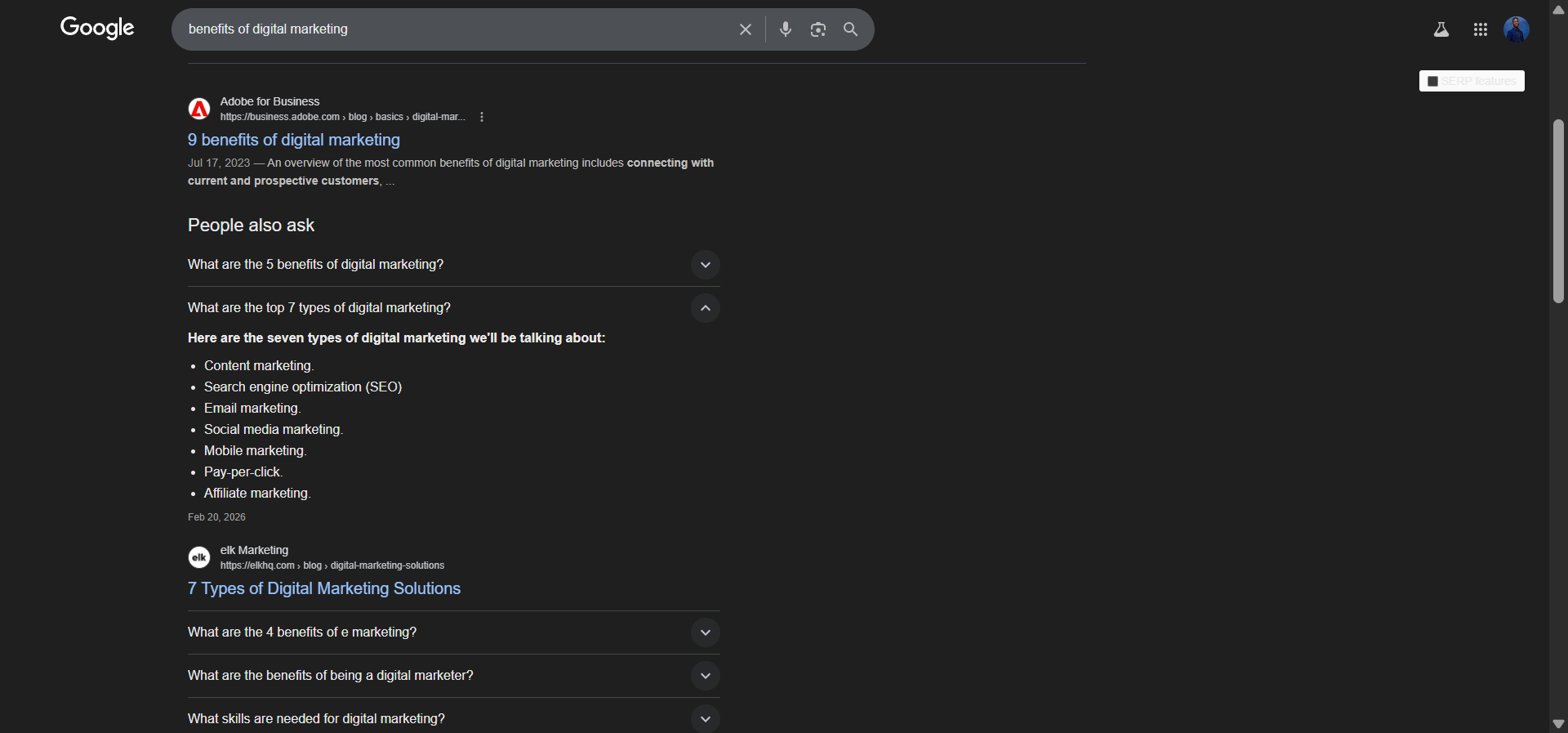Open the Google account profile avatar

[x=1517, y=29]
